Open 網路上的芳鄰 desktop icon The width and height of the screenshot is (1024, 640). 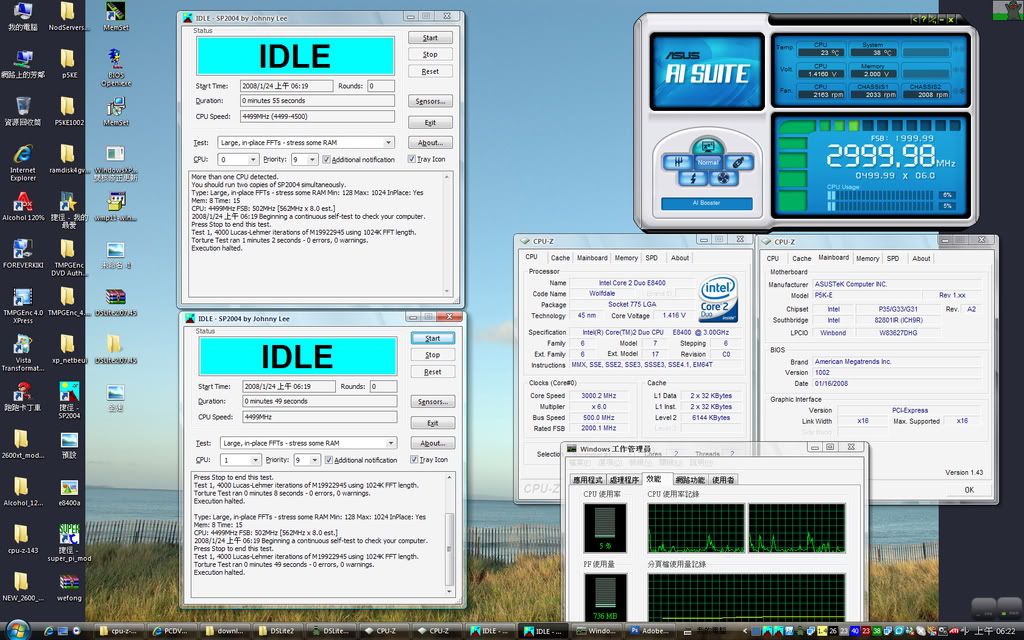23,64
